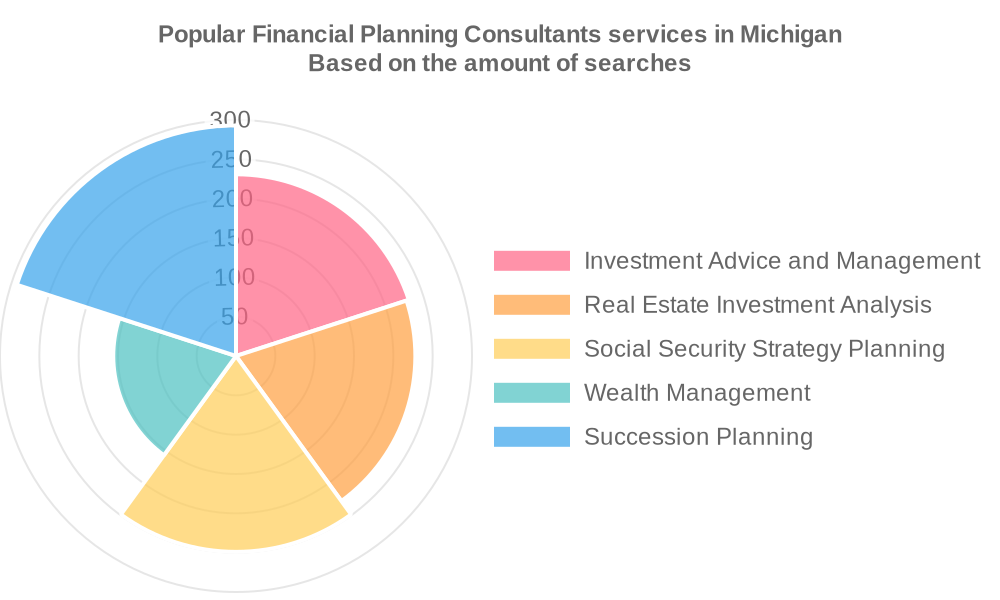
Task: Click the 300 axis tick label
Action: point(231,120)
